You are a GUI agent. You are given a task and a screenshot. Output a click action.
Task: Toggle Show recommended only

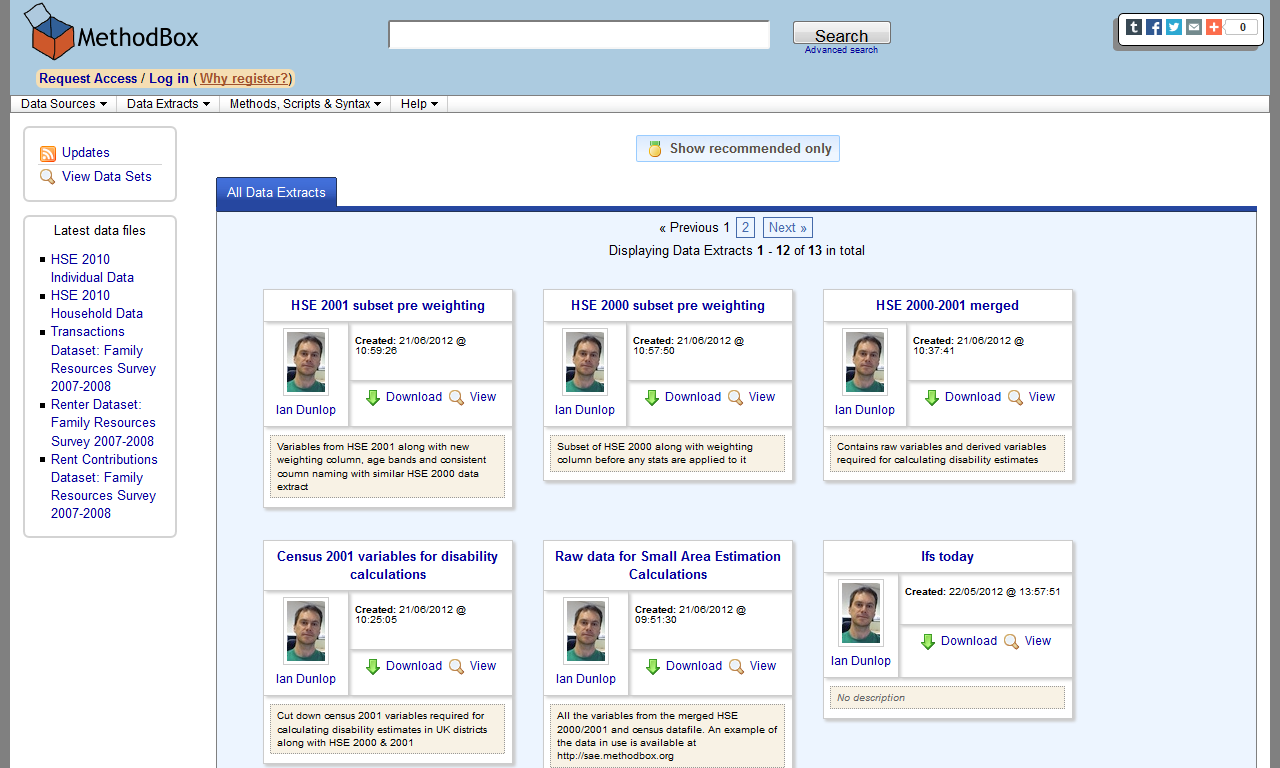738,148
